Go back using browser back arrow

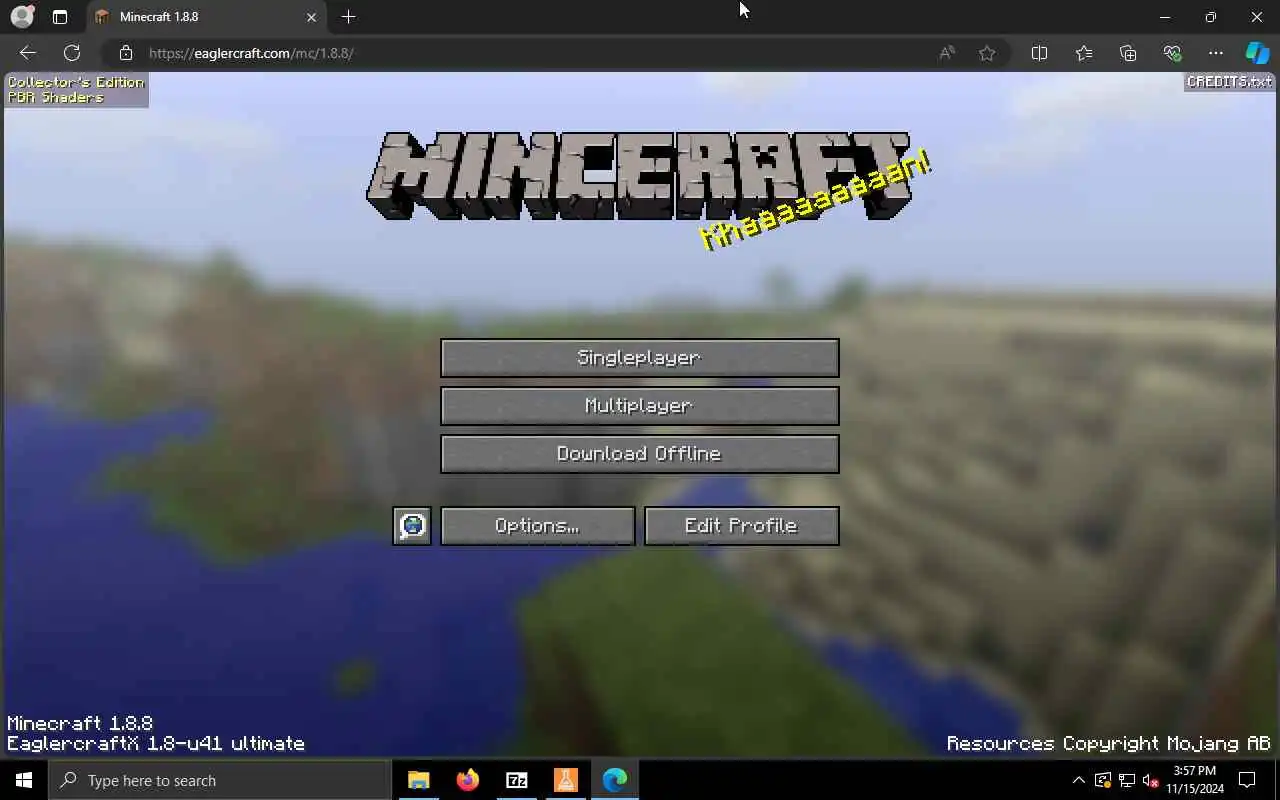[28, 53]
